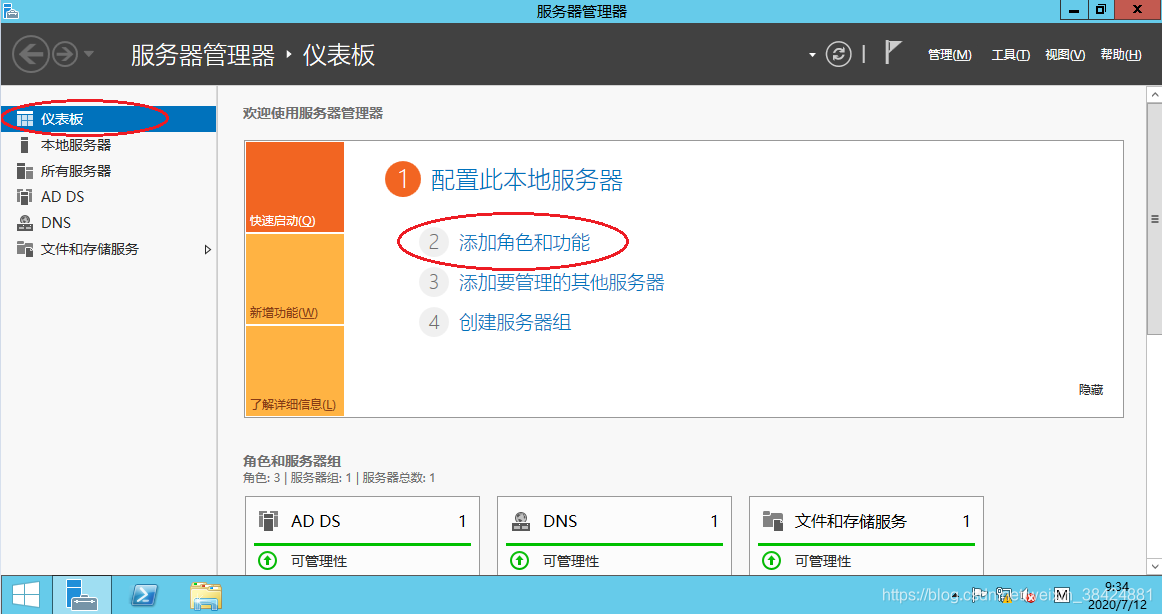Image resolution: width=1162 pixels, height=614 pixels.
Task: Click the server manager title bar icon
Action: 10,10
